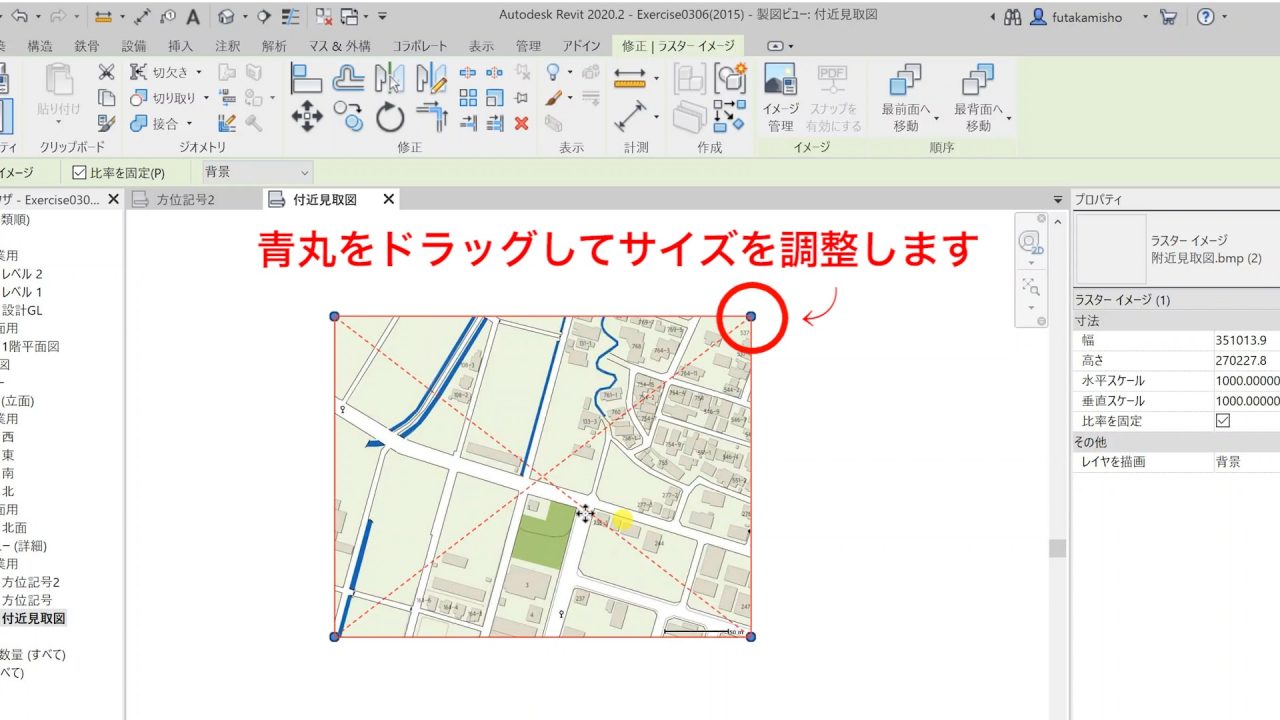
Task: Open Revit help with the question mark button
Action: 1205,16
